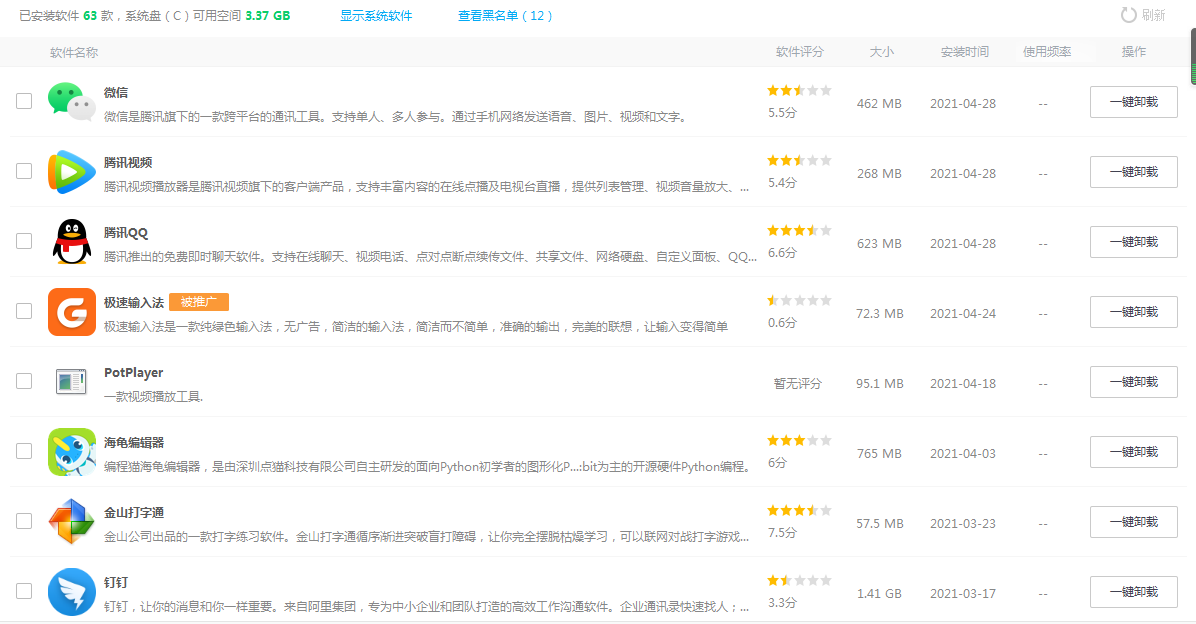Click the WeChat (微信) app icon
The width and height of the screenshot is (1196, 624).
click(72, 101)
